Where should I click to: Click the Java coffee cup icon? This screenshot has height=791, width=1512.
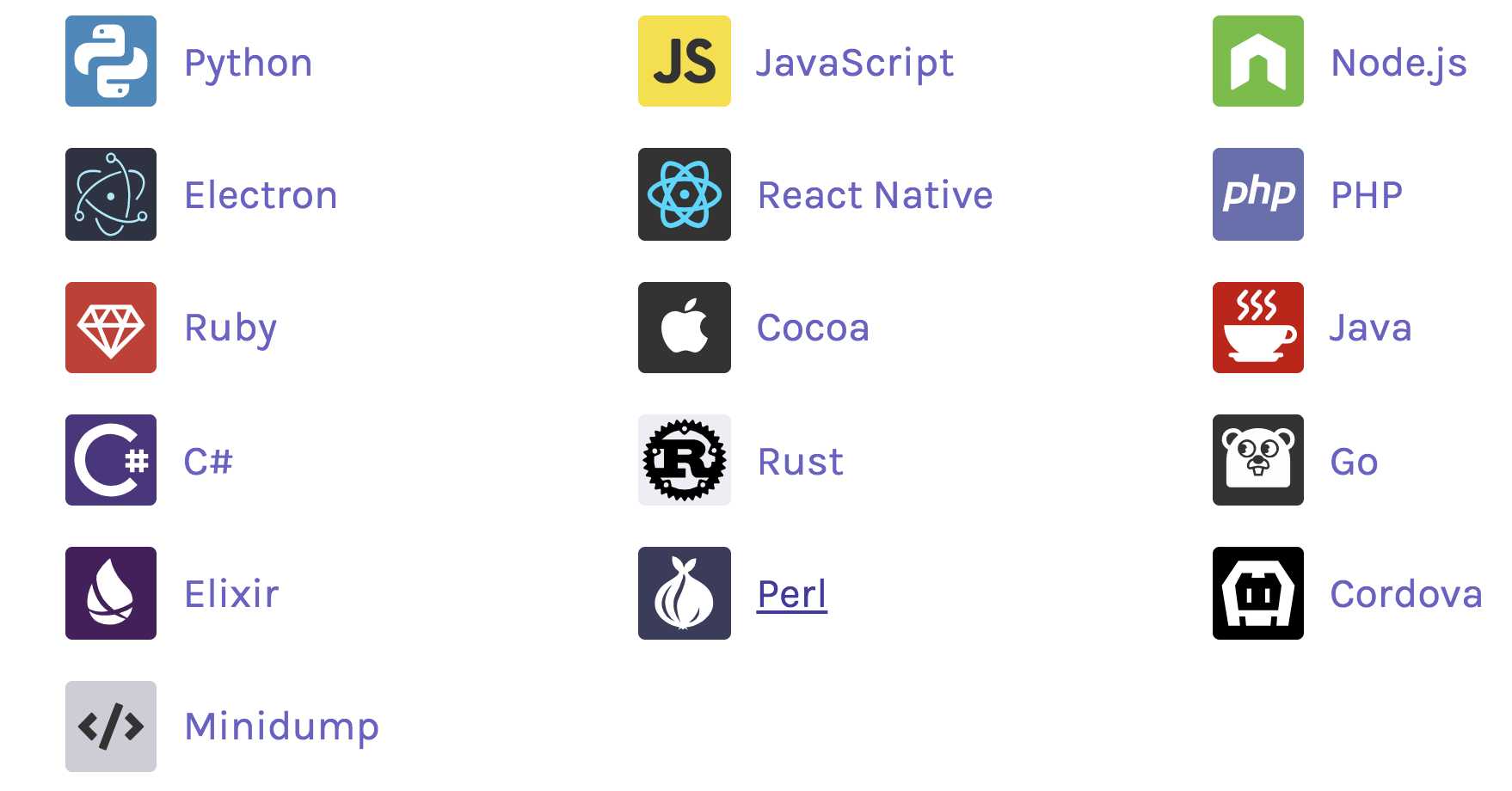pyautogui.click(x=1258, y=328)
